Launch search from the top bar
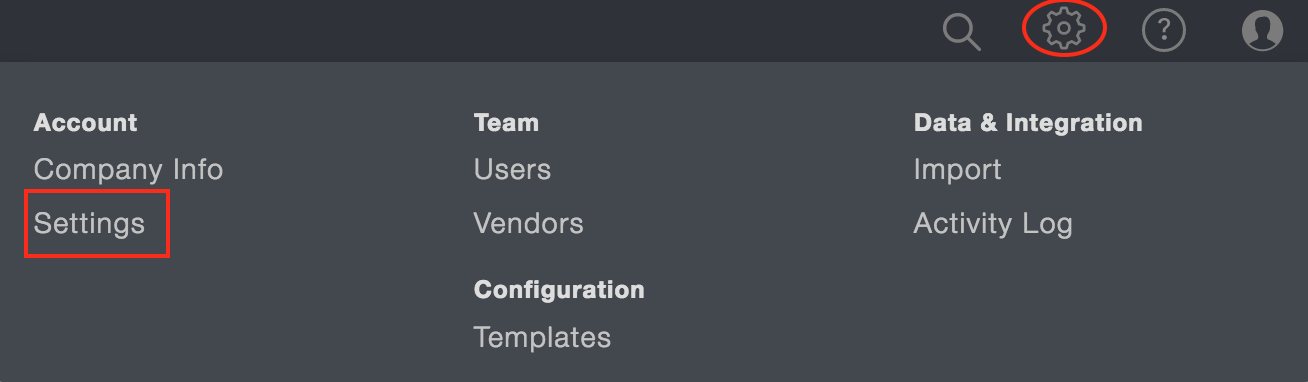Image resolution: width=1308 pixels, height=382 pixels. 962,31
